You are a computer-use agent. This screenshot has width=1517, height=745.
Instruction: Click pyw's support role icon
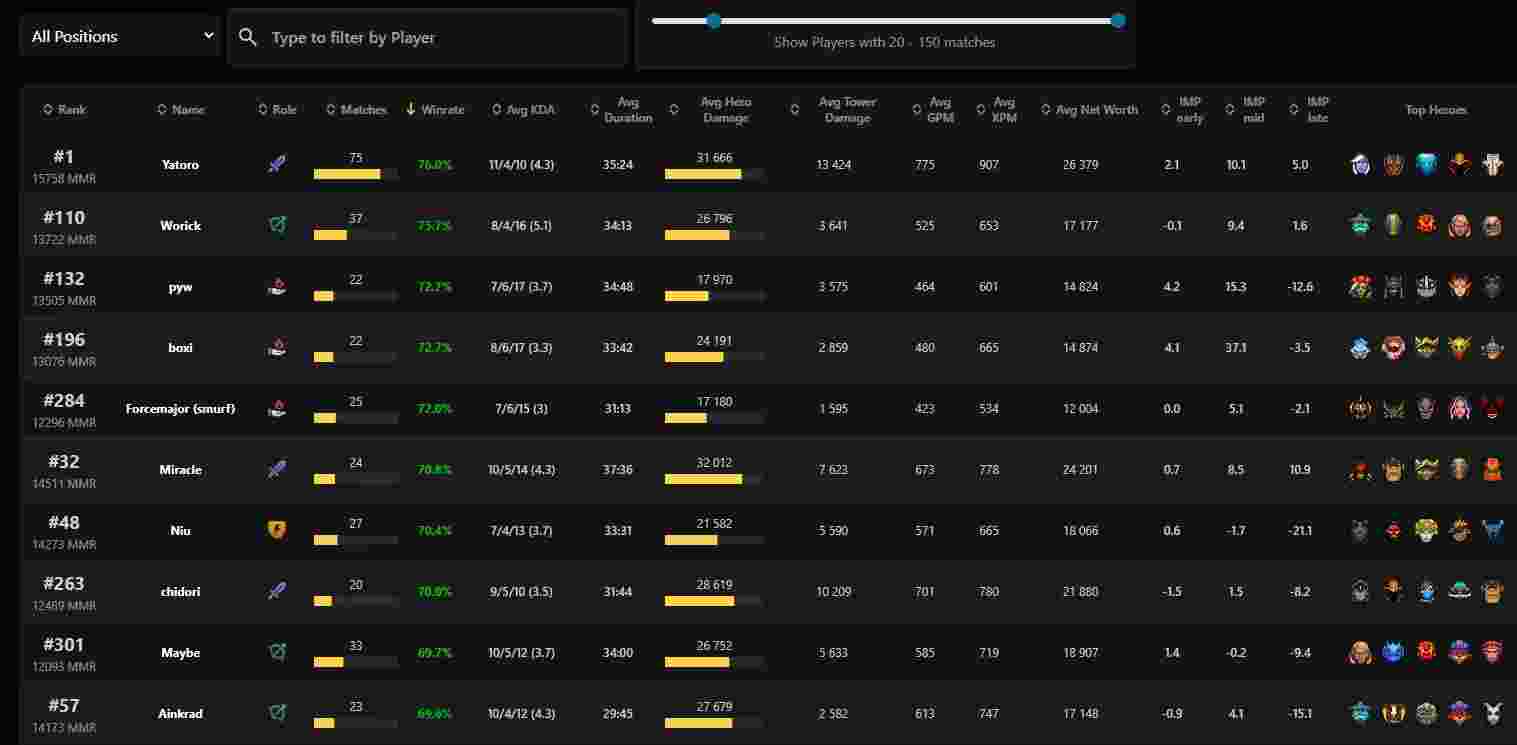277,287
